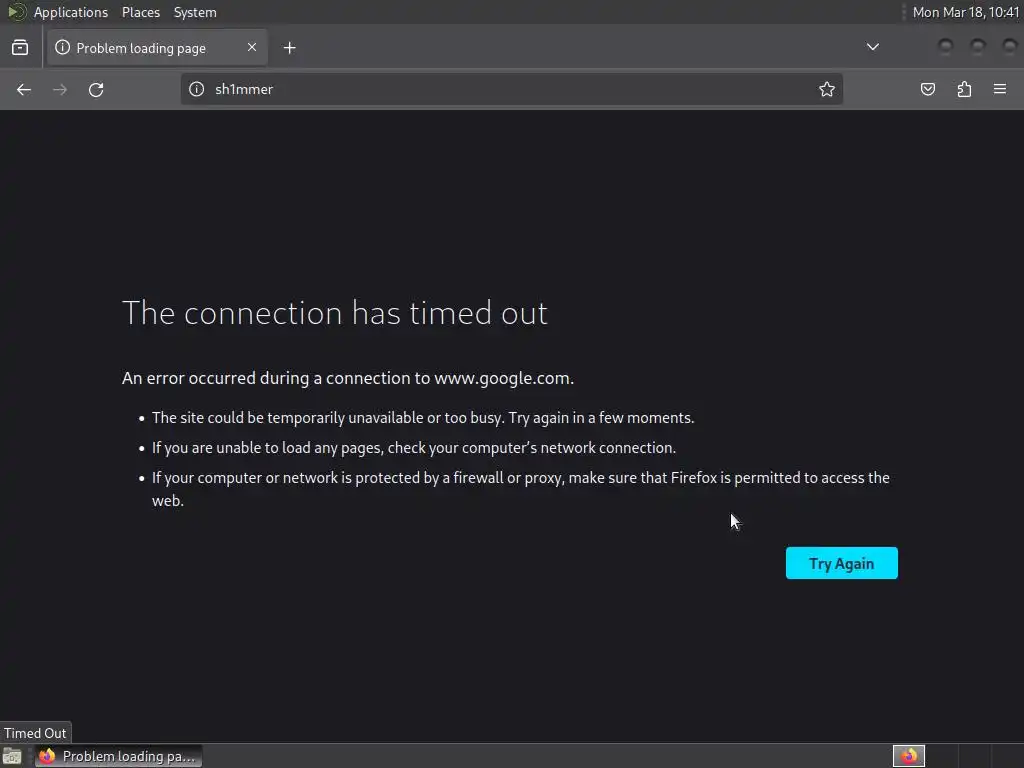Click the back navigation arrow
1024x768 pixels.
click(24, 89)
